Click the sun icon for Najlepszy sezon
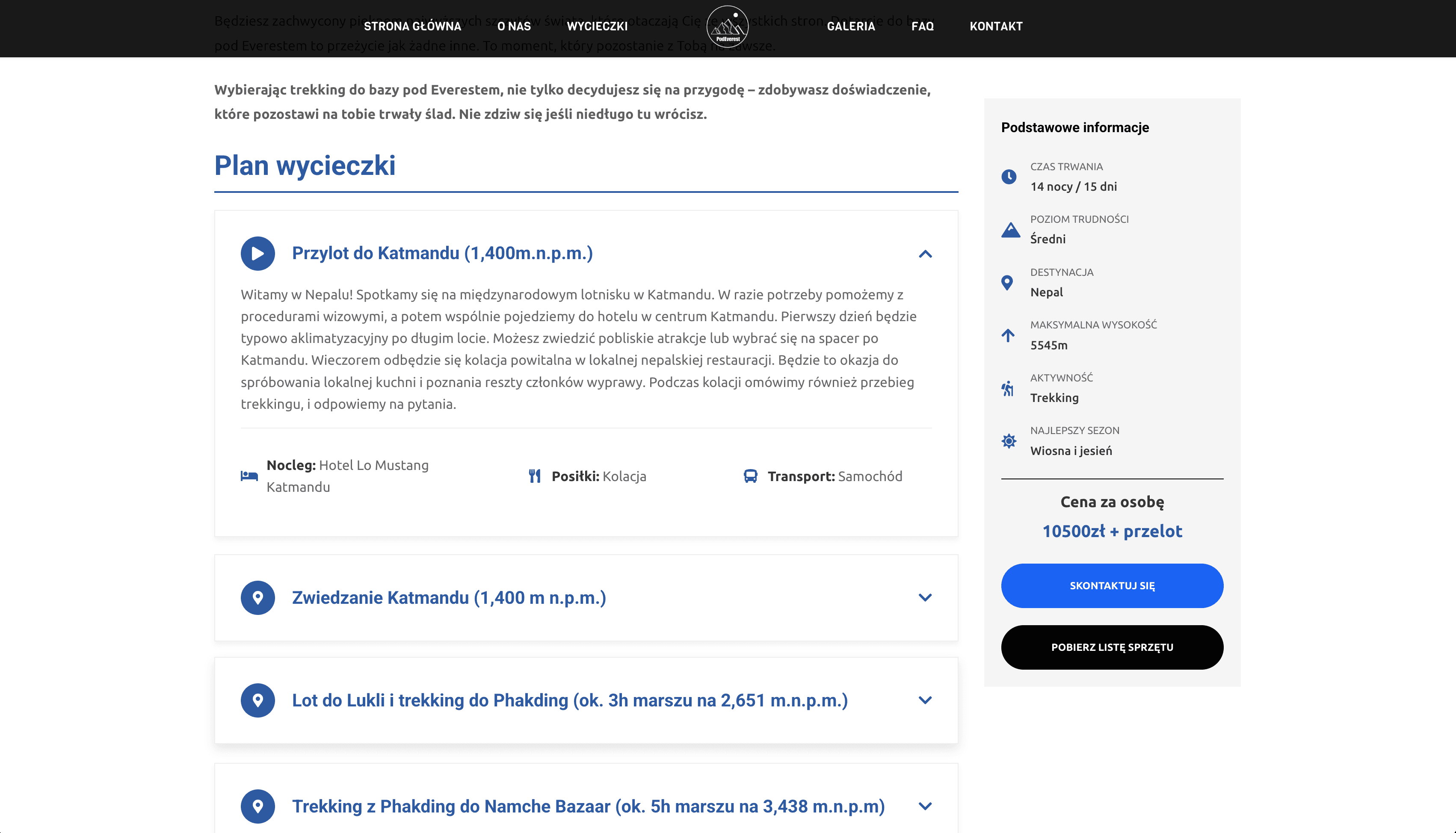Viewport: 1456px width, 833px height. point(1009,441)
